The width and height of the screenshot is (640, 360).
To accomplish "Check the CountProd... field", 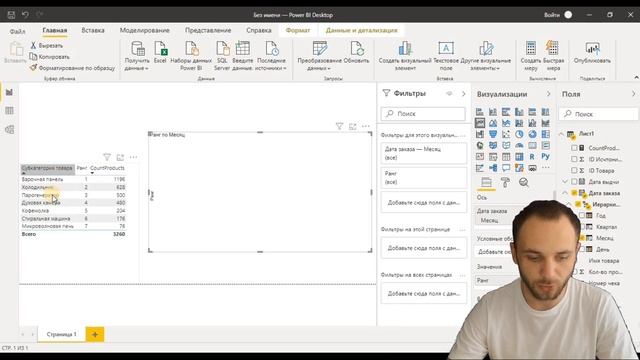I will coord(574,148).
